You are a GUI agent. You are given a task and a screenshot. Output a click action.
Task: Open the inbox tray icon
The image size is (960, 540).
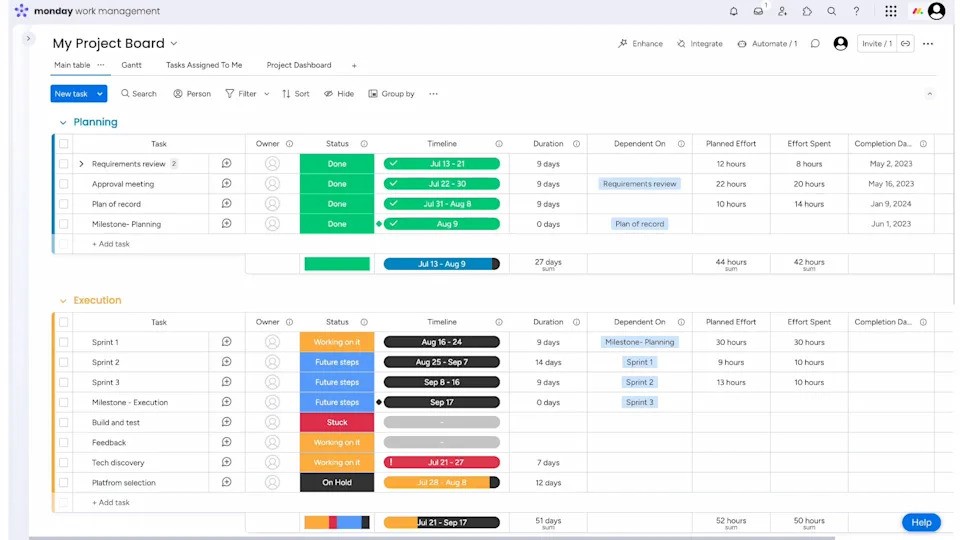[758, 12]
